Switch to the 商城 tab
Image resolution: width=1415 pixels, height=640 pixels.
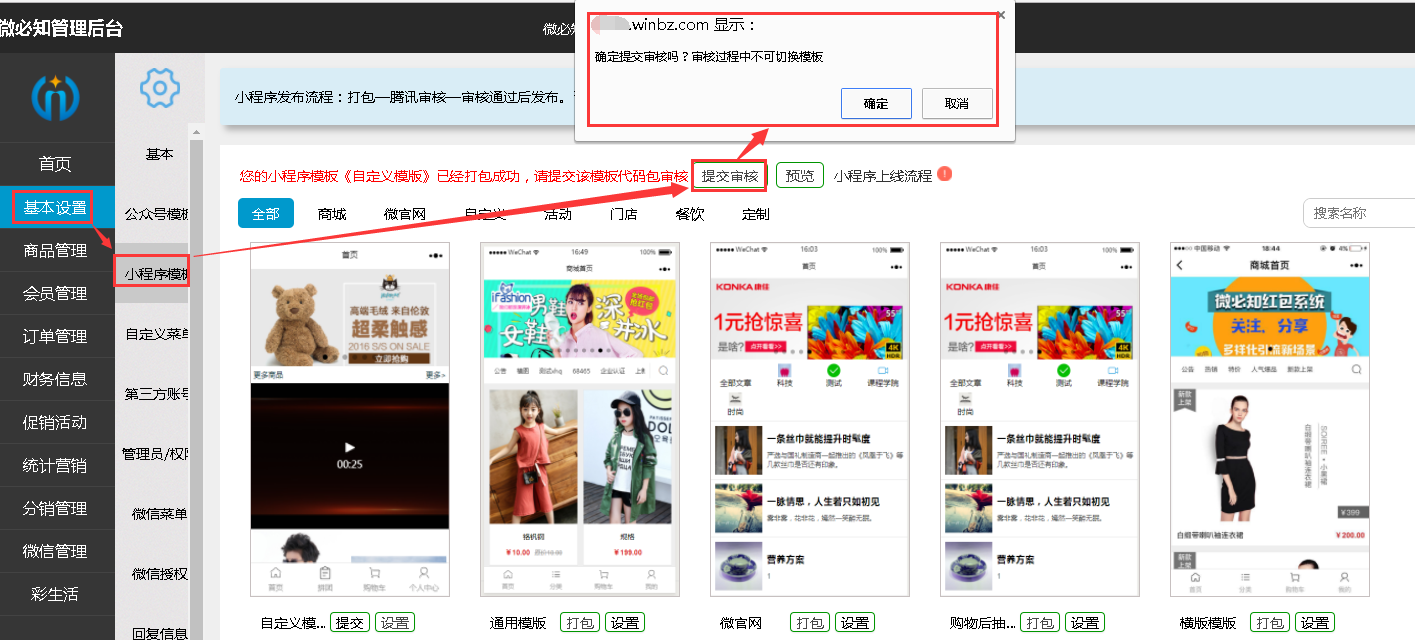[x=332, y=214]
